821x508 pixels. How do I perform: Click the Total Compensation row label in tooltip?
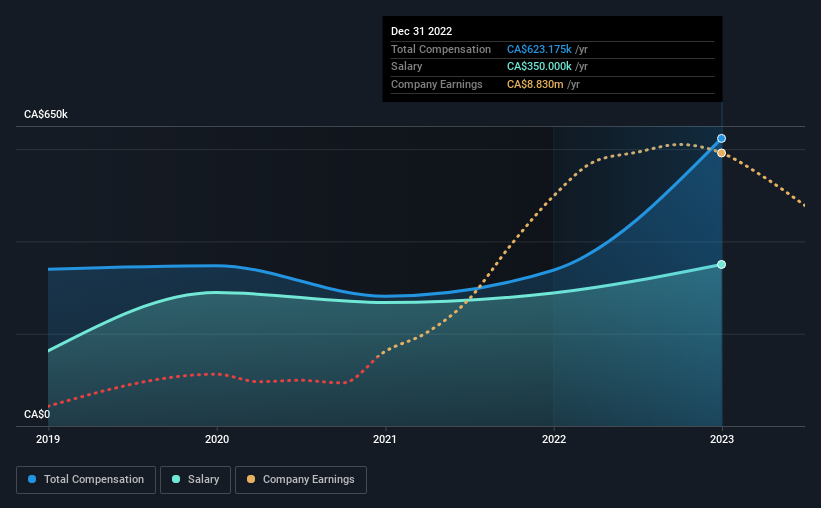441,49
